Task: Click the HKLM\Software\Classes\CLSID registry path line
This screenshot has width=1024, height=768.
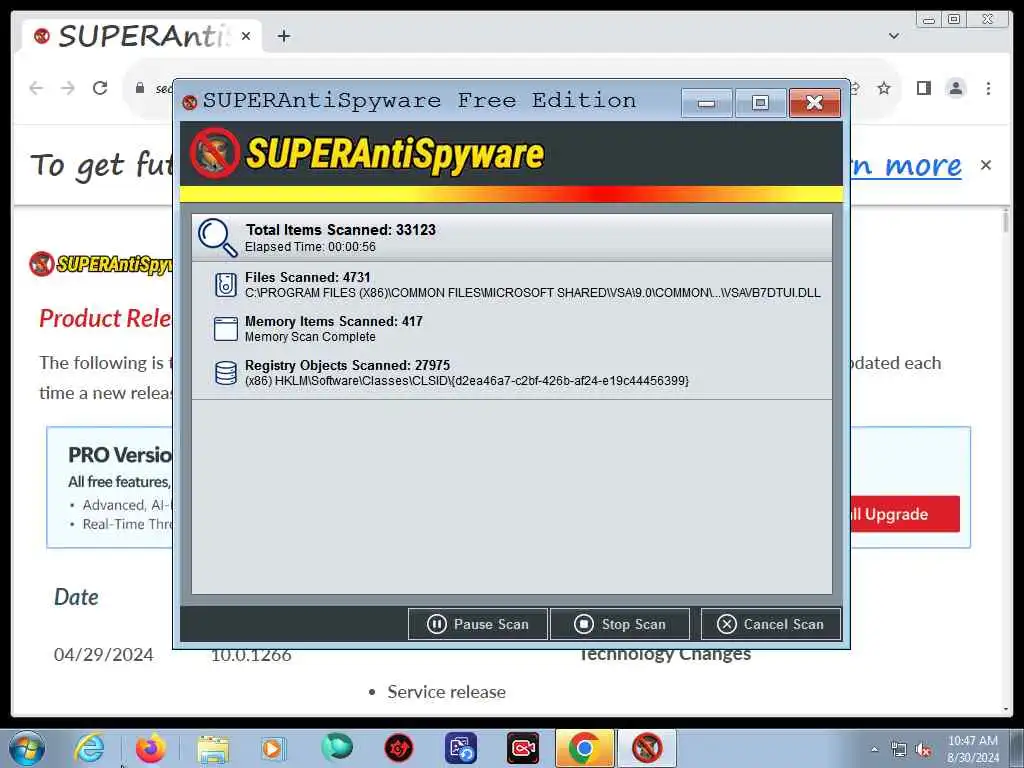Action: tap(467, 381)
